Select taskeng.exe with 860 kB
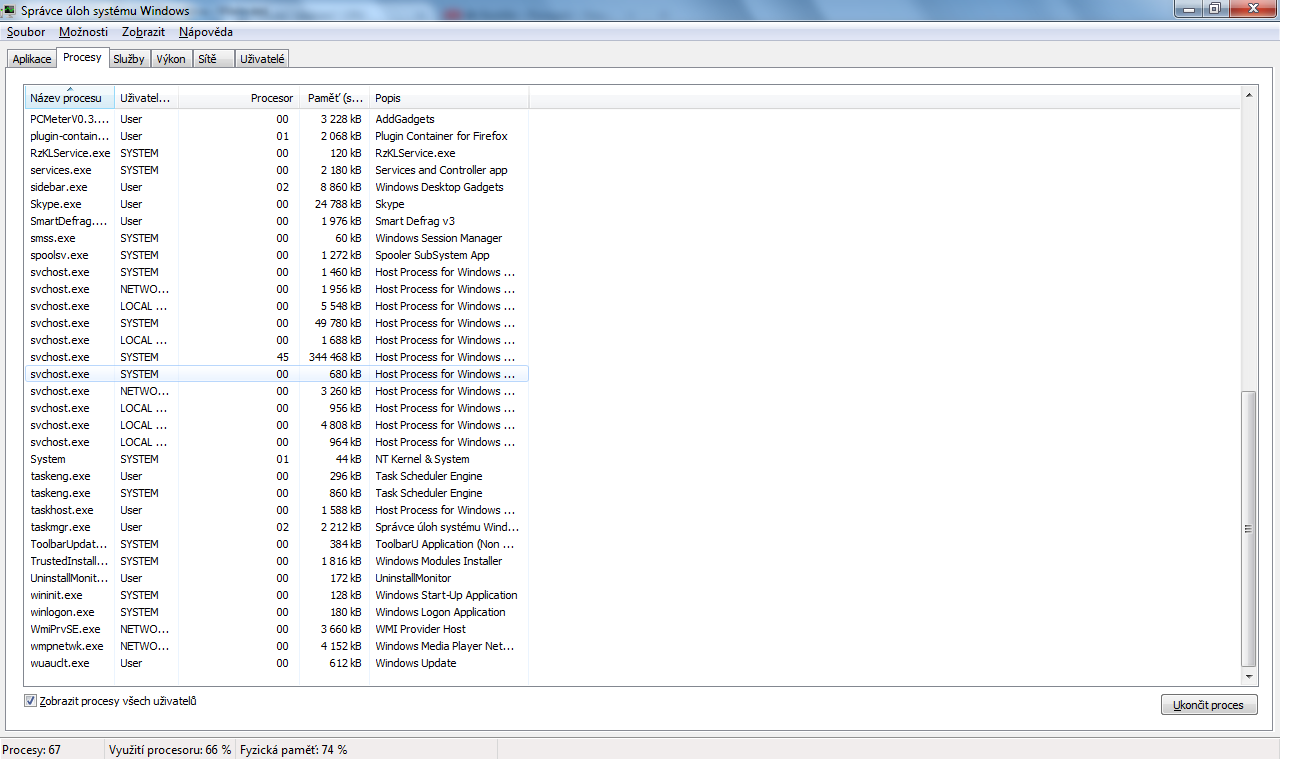 [276, 493]
